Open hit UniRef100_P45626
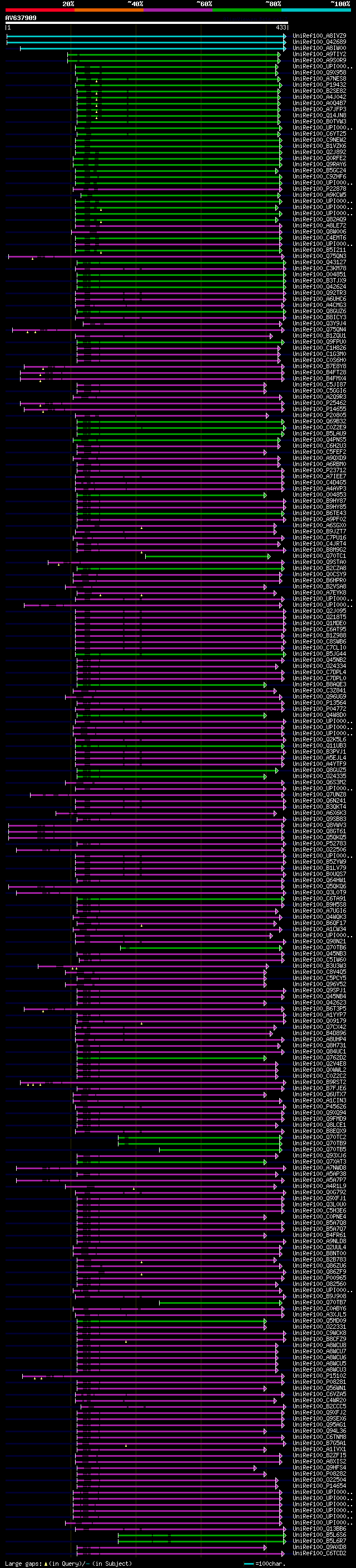The height and width of the screenshot is (1568, 356). pyautogui.click(x=319, y=1106)
